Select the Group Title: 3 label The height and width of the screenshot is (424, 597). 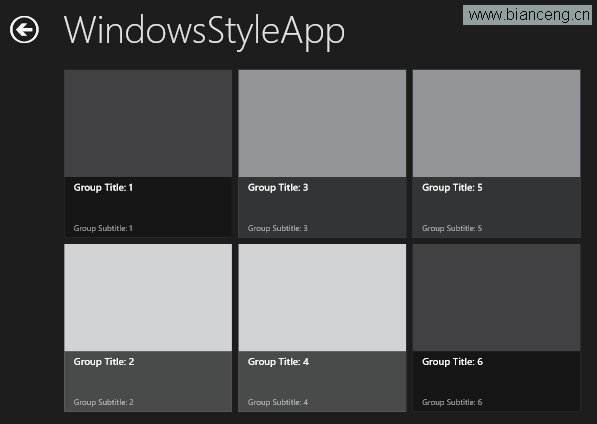coord(278,188)
